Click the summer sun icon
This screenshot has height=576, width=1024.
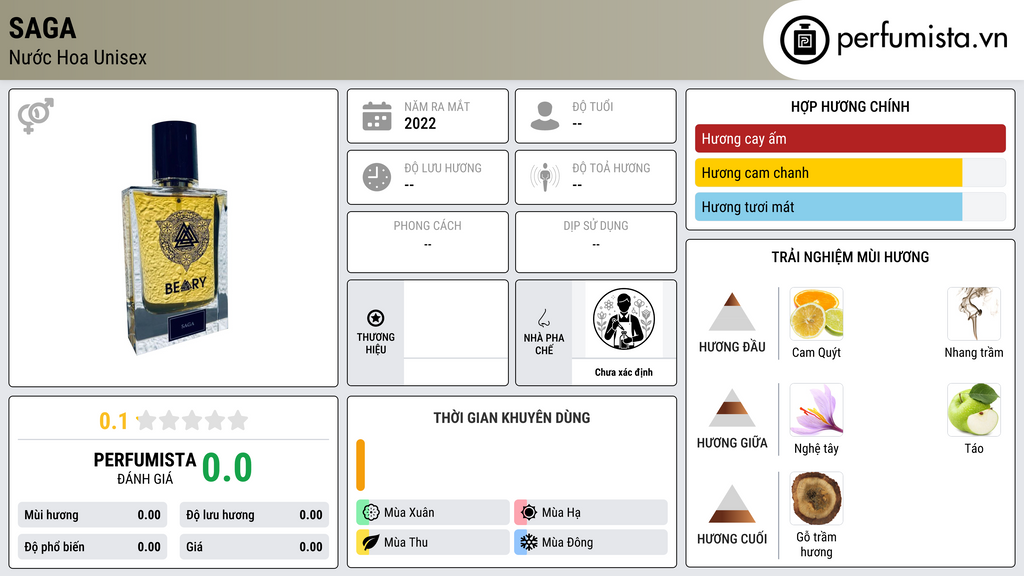(x=529, y=513)
